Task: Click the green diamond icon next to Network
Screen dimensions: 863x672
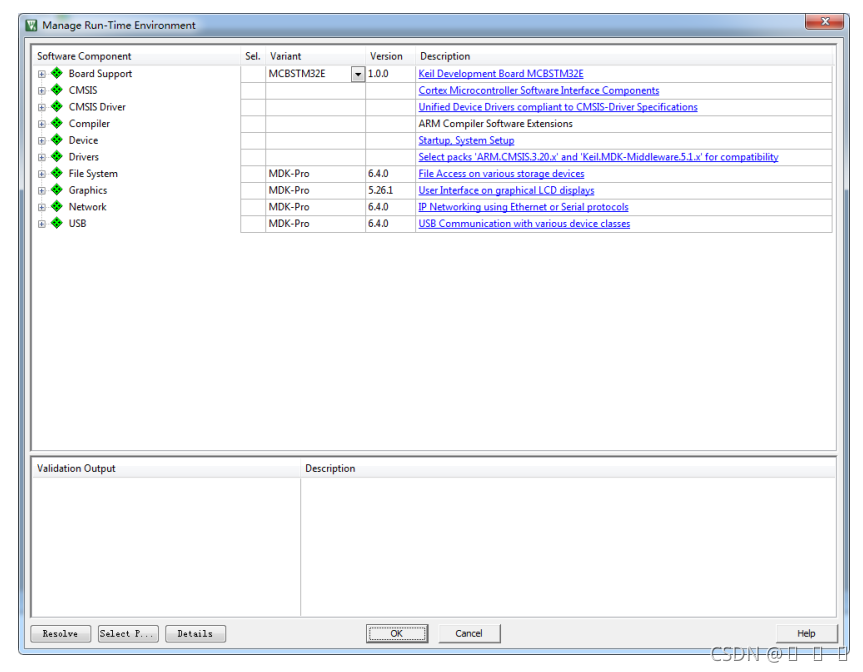Action: coord(56,206)
